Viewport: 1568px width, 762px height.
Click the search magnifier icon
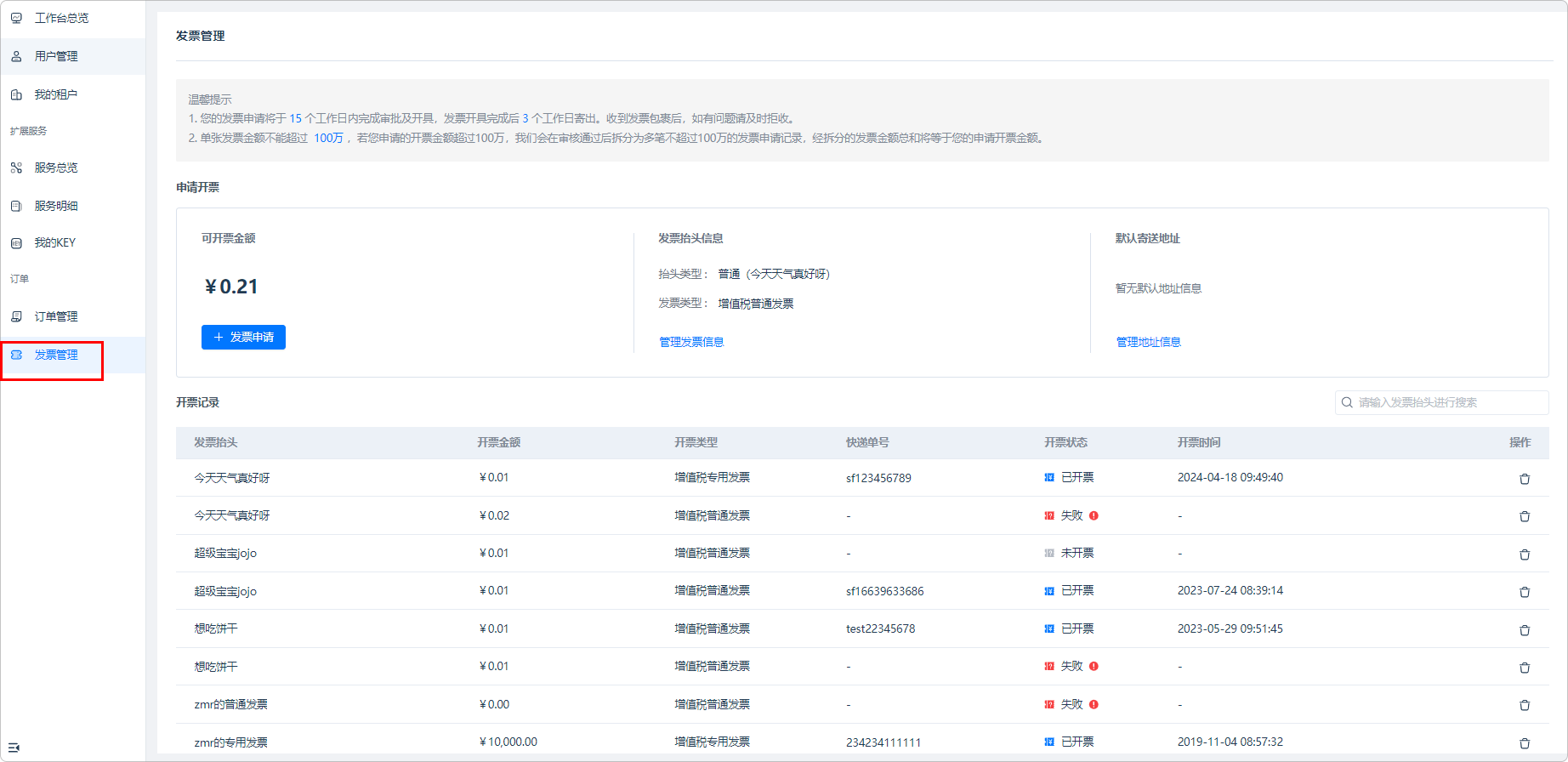tap(1347, 402)
